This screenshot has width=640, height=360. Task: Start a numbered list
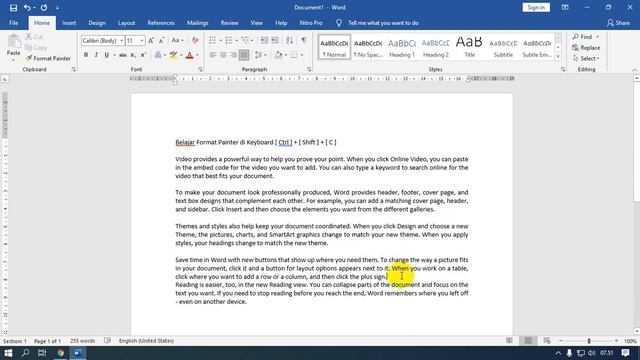pos(229,40)
